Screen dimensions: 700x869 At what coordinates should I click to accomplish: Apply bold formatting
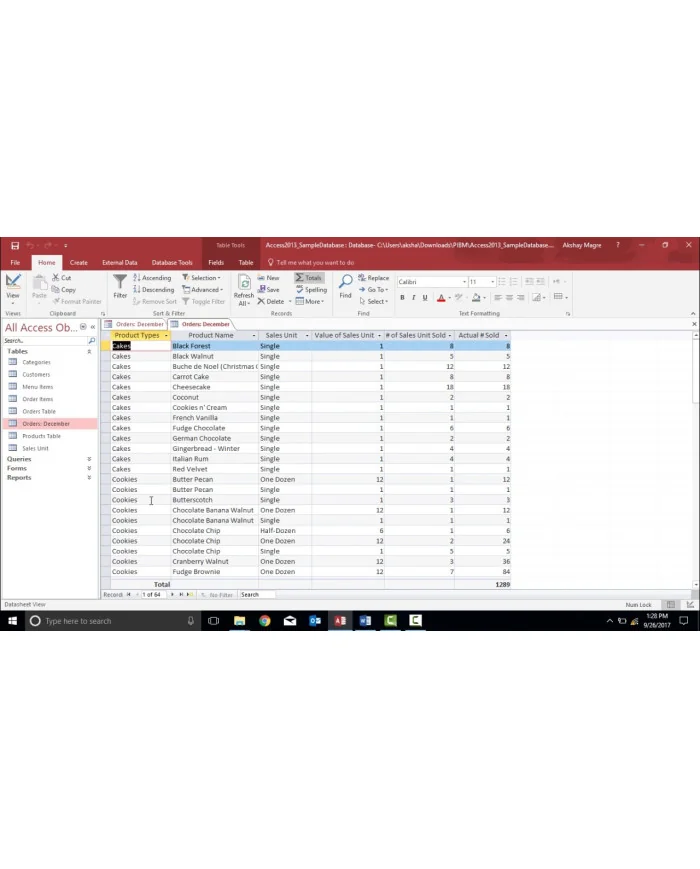pos(402,298)
